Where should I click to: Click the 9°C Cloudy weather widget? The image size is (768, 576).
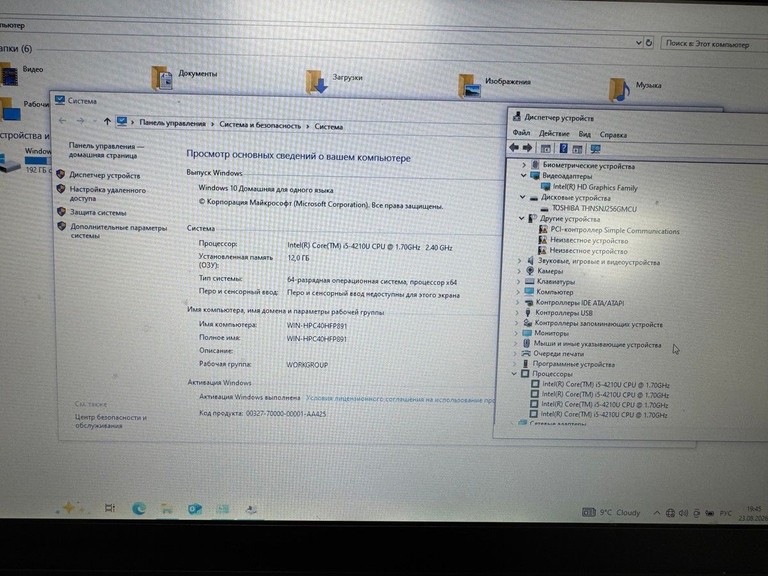point(611,512)
